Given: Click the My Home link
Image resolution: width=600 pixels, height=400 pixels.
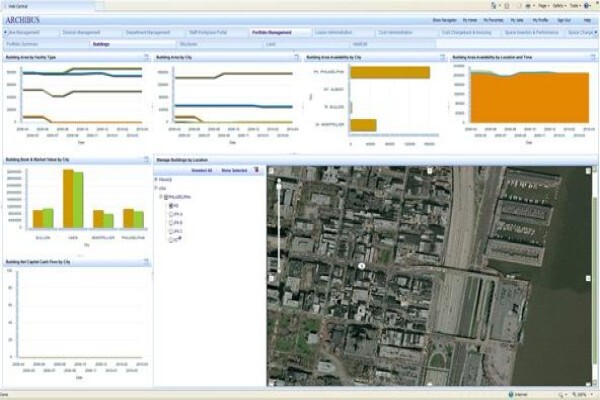Looking at the screenshot, I should point(470,20).
